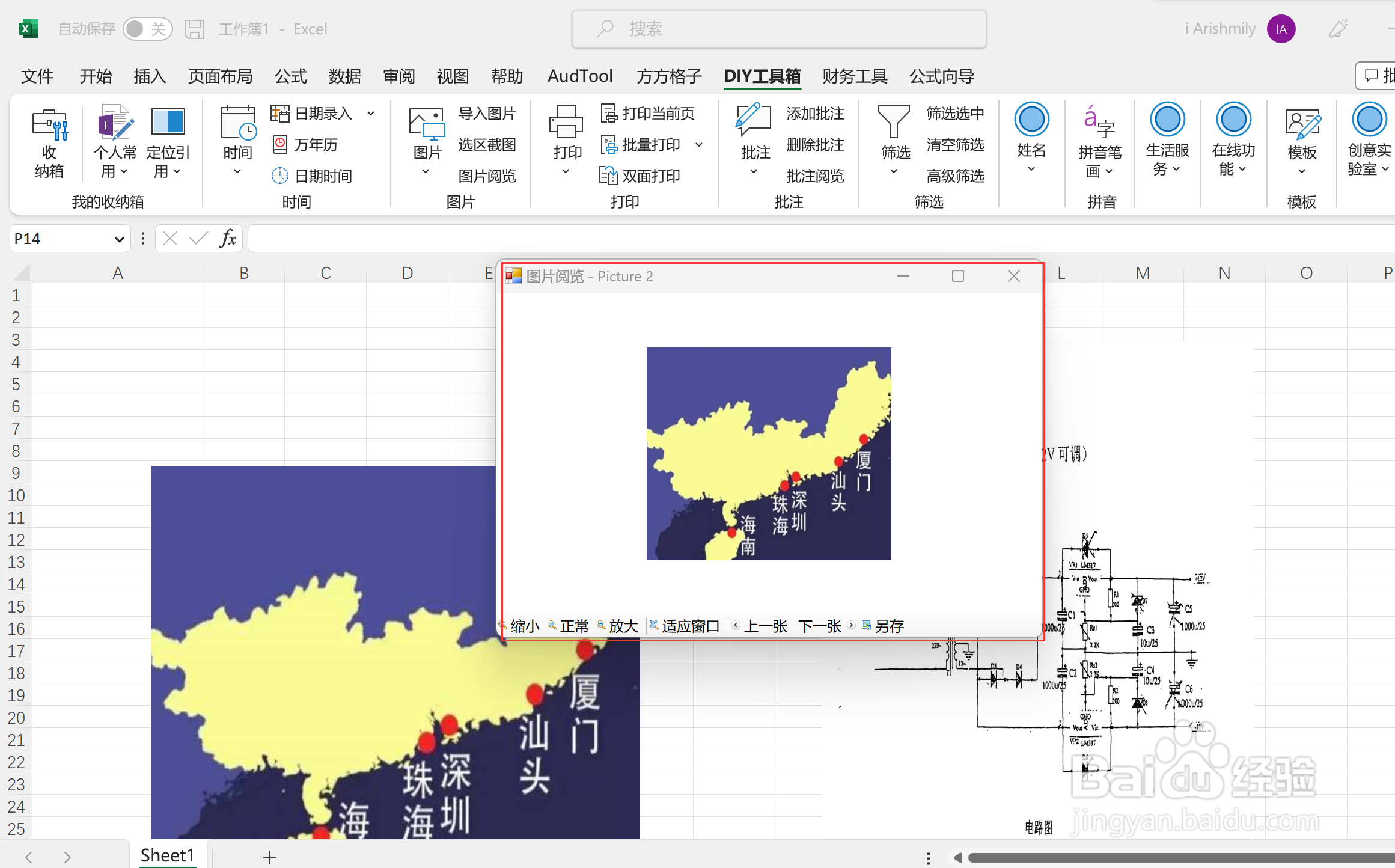Click 缩小 in picture viewer

point(519,626)
